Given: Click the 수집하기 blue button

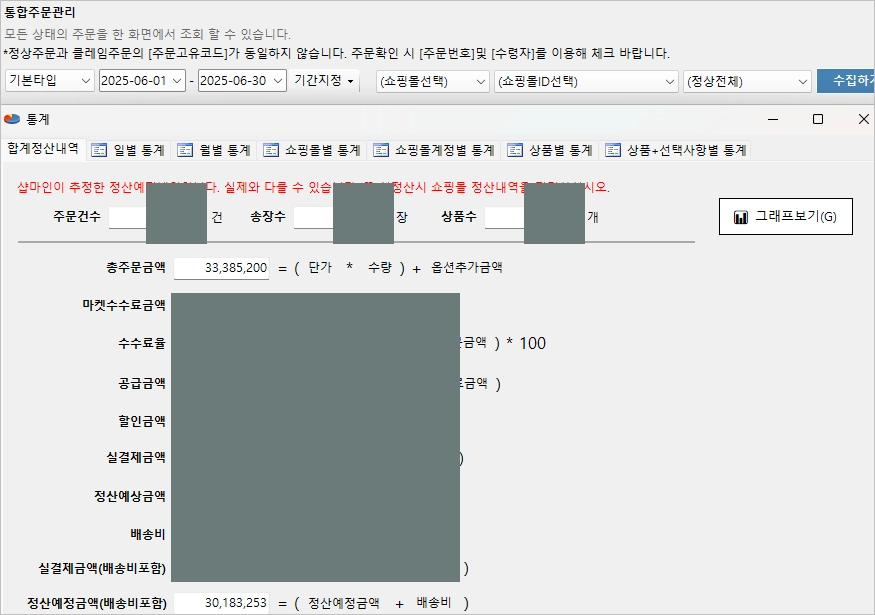Looking at the screenshot, I should pyautogui.click(x=846, y=81).
